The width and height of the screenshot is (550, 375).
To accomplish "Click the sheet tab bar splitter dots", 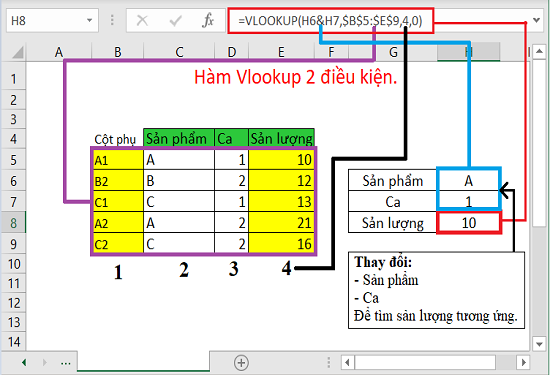I will pyautogui.click(x=329, y=362).
